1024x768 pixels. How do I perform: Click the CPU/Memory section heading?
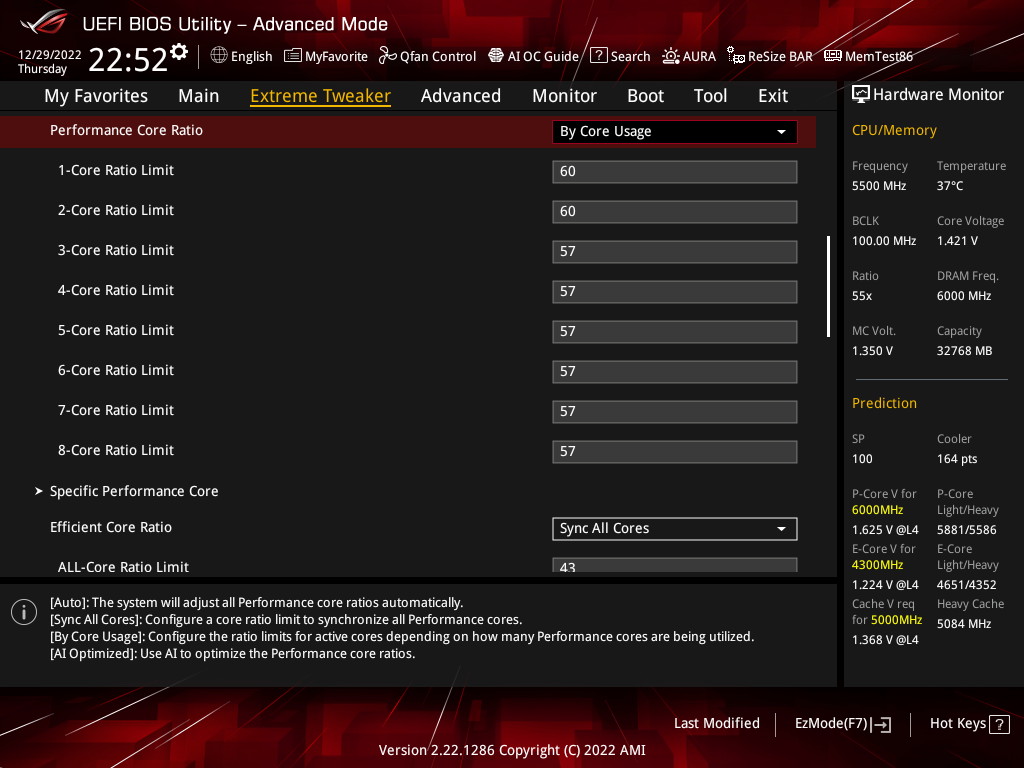point(894,130)
